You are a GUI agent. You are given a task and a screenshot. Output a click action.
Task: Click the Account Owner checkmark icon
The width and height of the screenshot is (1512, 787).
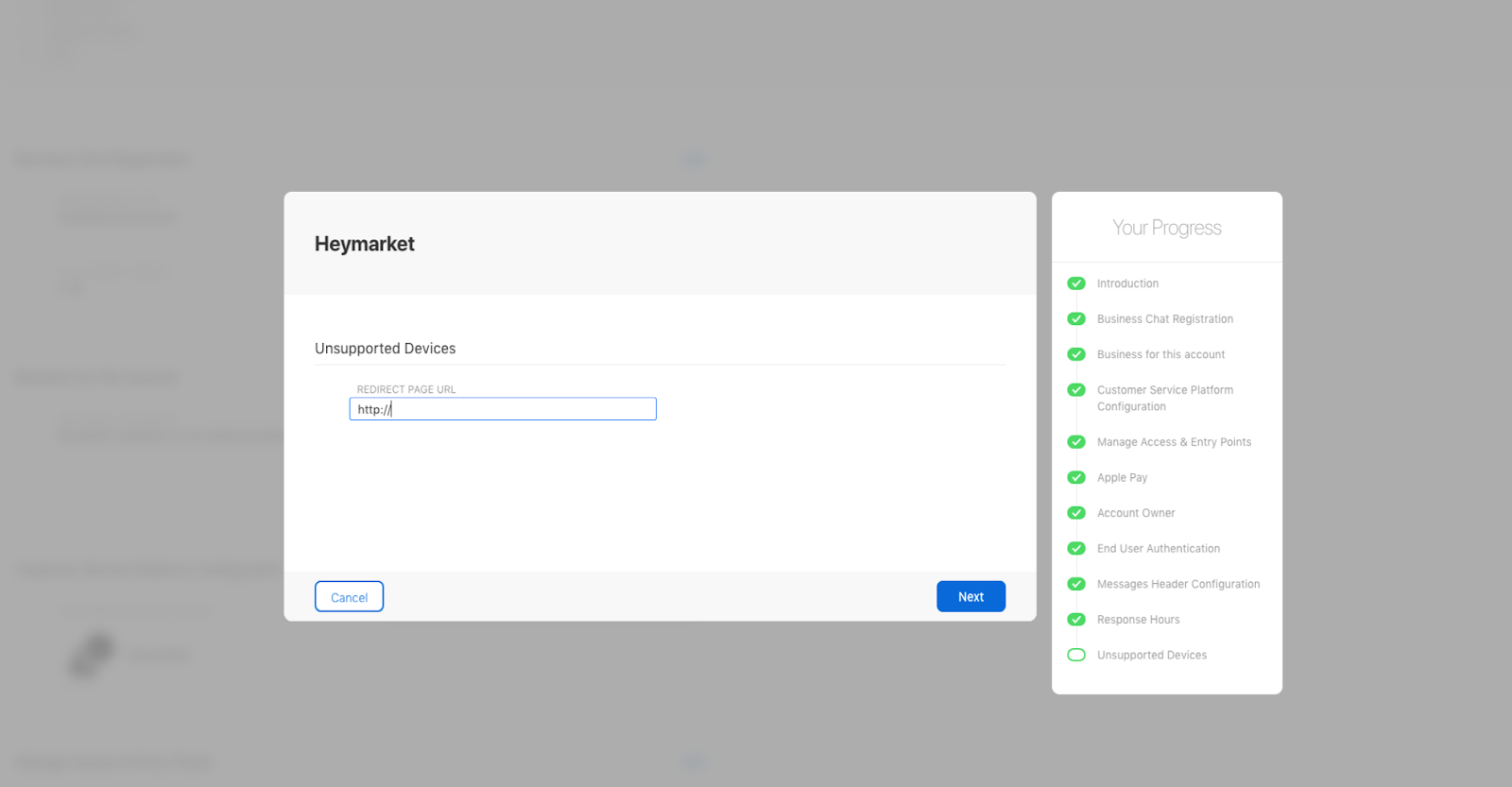point(1076,513)
